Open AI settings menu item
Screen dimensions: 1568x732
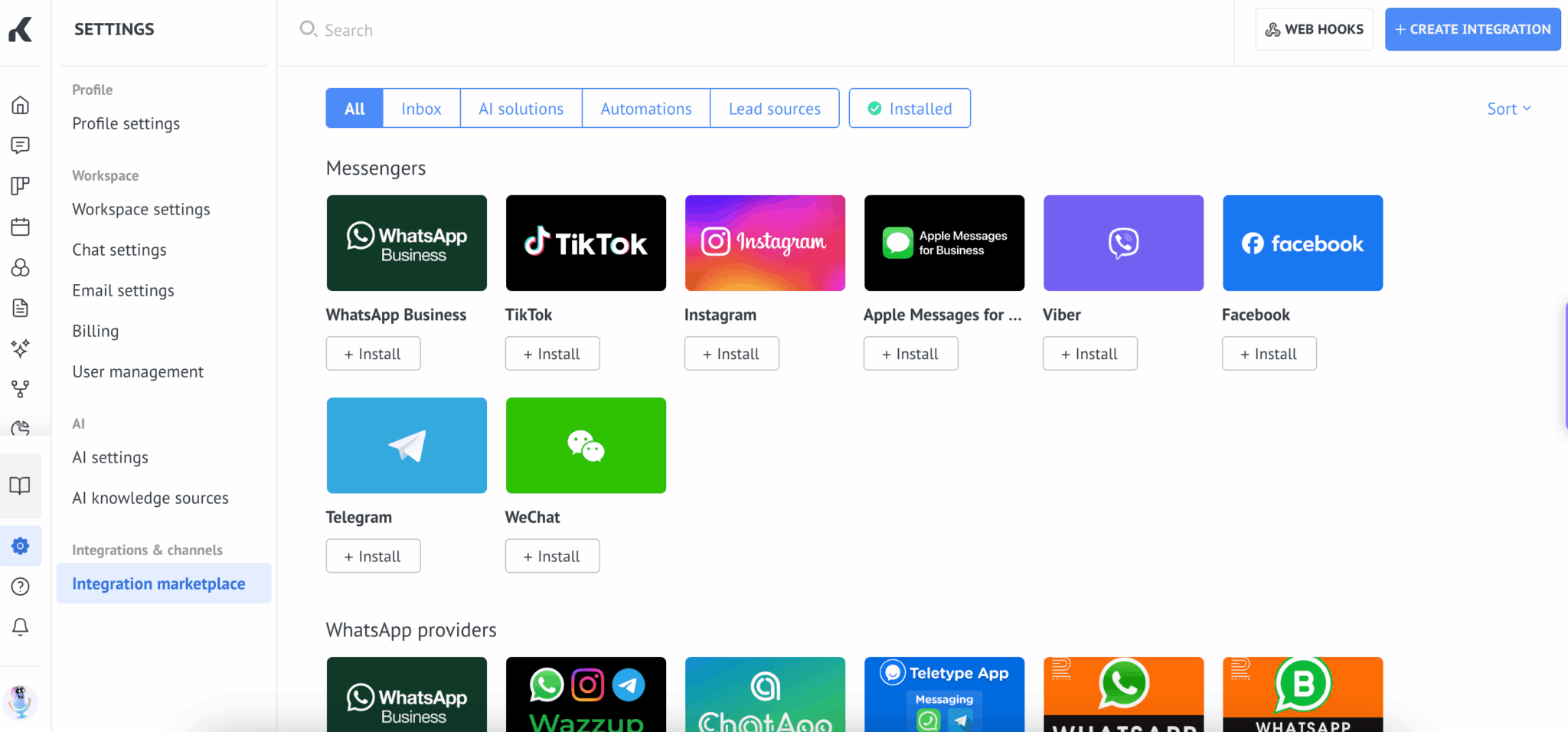tap(110, 458)
